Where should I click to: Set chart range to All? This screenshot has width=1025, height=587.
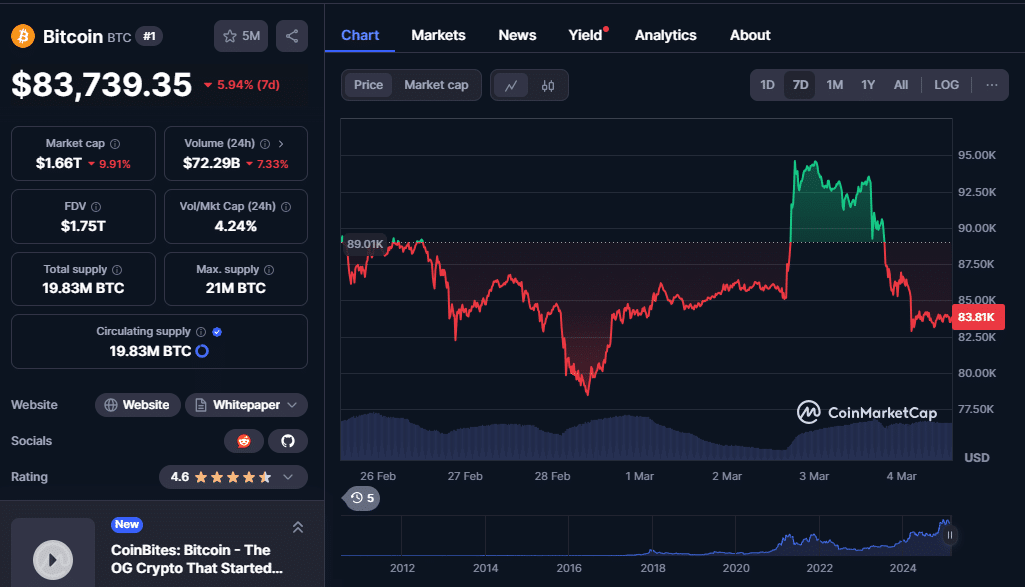pos(901,85)
